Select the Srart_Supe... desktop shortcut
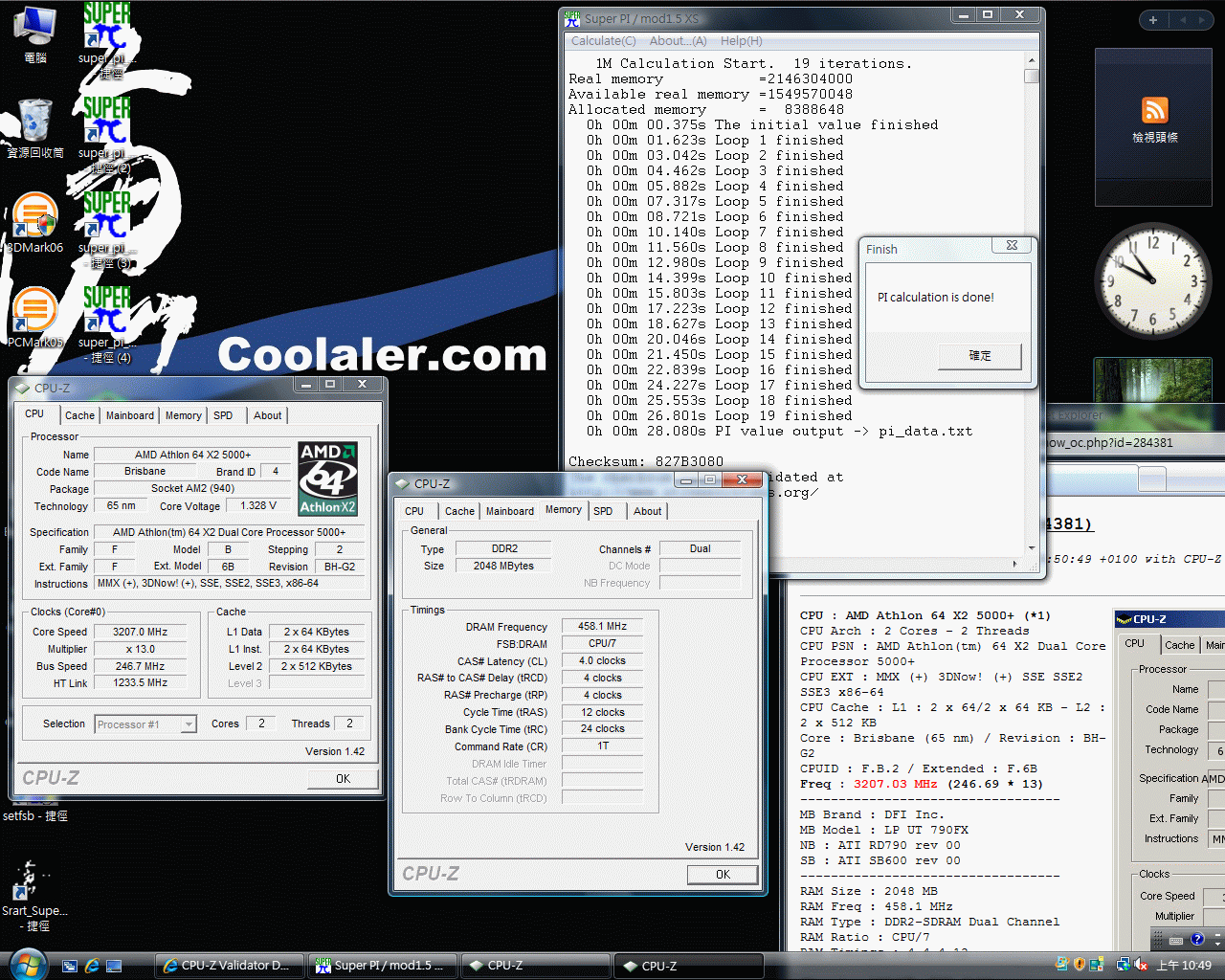The height and width of the screenshot is (980, 1225). click(34, 897)
